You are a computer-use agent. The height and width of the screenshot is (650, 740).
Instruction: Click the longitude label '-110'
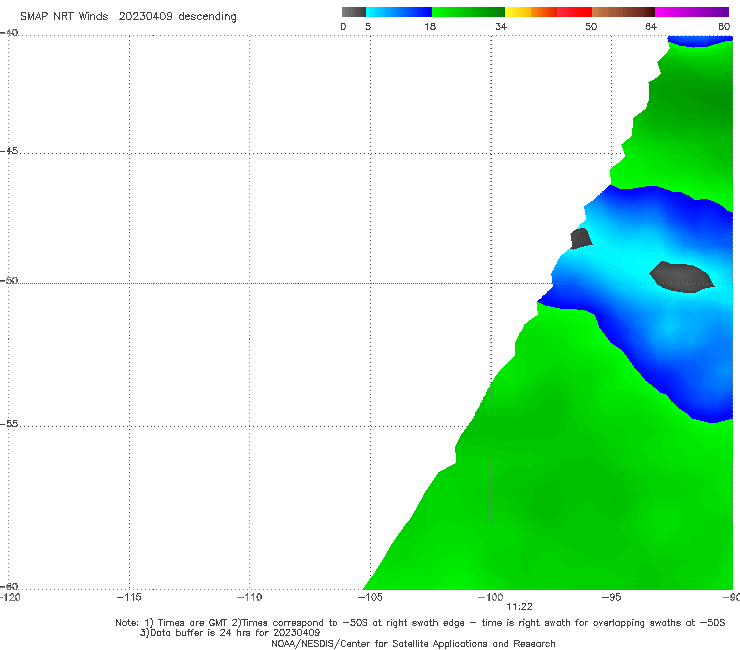(x=249, y=597)
